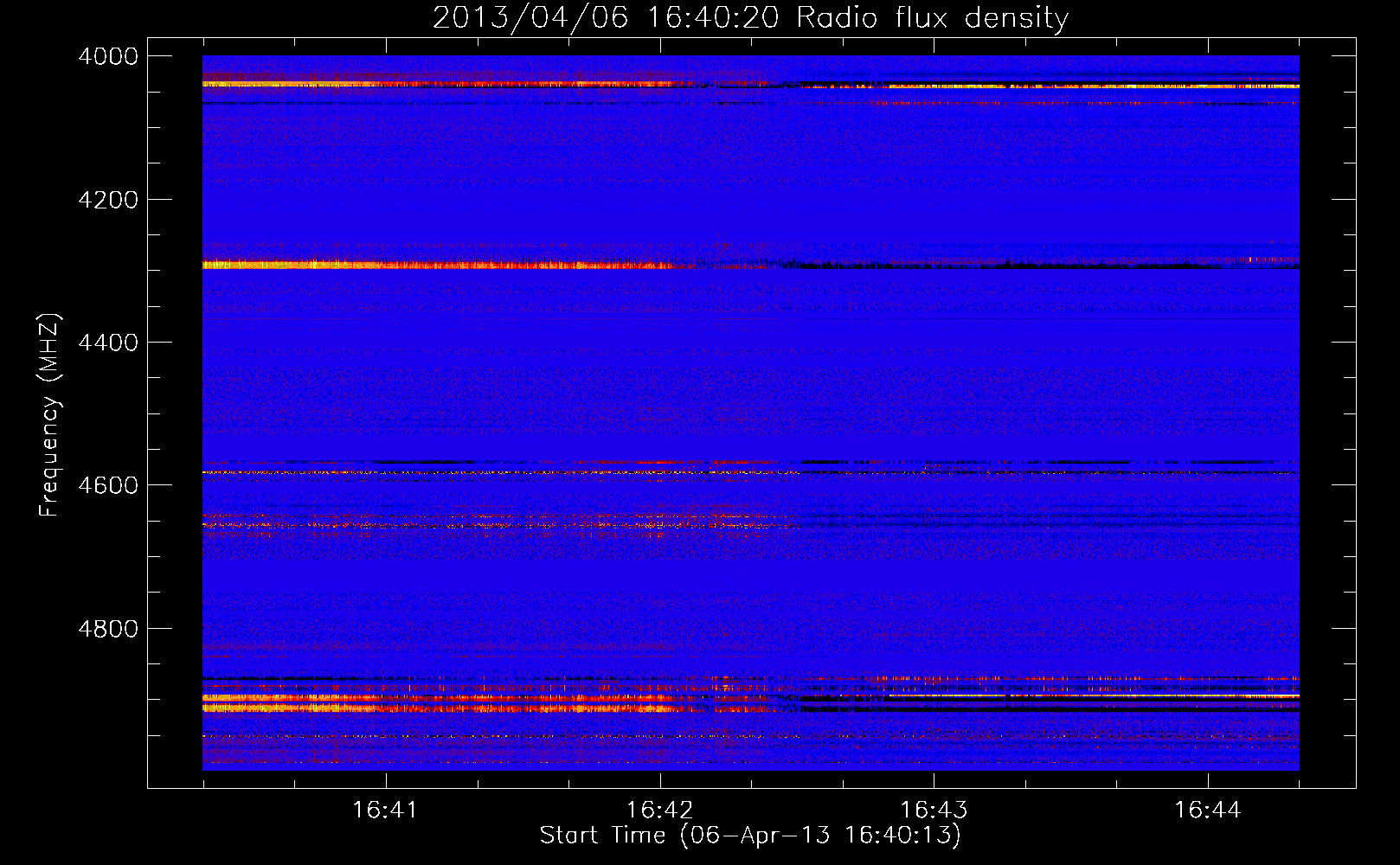Click the 4600 frequency tick label
The height and width of the screenshot is (865, 1400).
click(x=108, y=485)
